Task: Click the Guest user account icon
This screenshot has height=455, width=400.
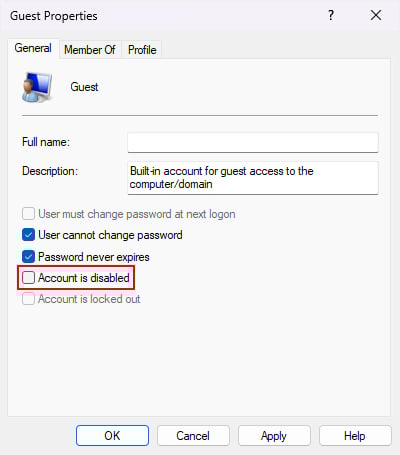Action: [36, 87]
